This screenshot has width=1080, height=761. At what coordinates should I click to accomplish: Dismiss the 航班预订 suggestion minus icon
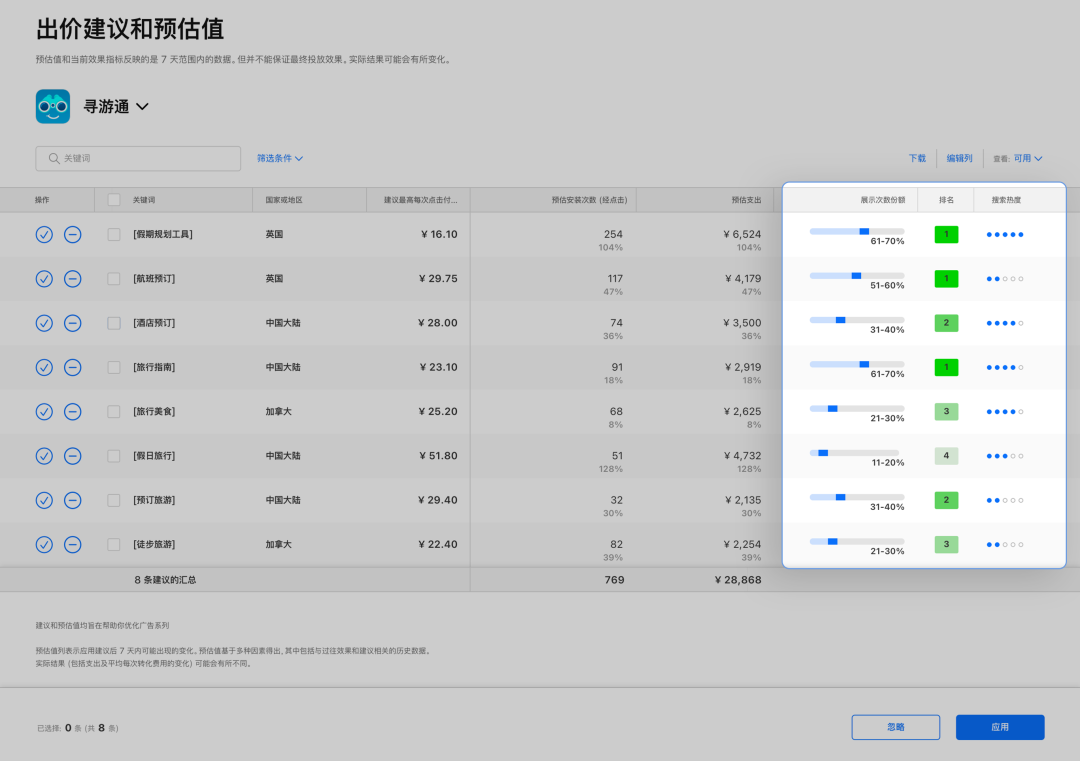tap(72, 279)
